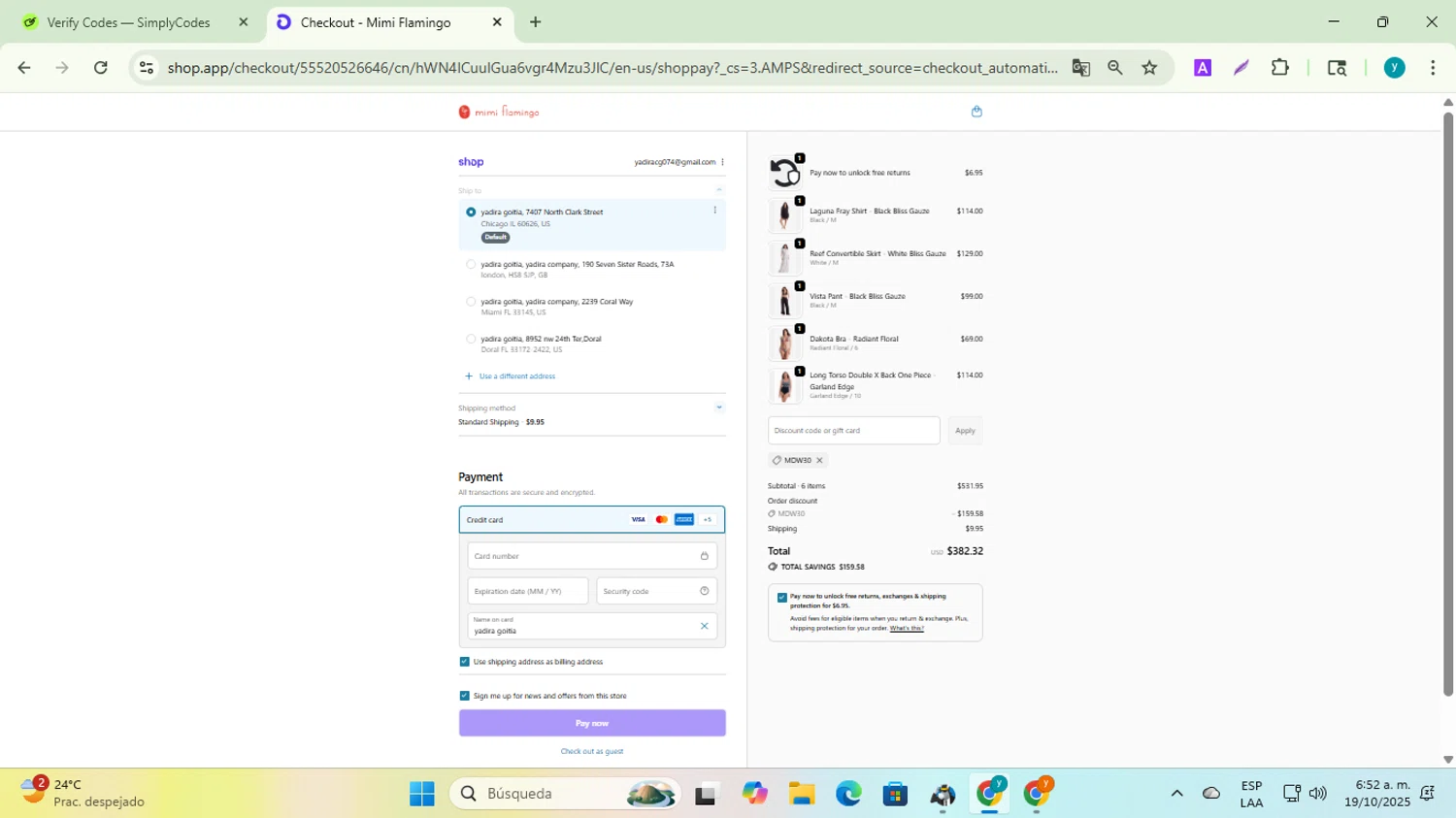Open Chrome translate page icon
Viewport: 1456px width, 818px height.
point(1081,68)
